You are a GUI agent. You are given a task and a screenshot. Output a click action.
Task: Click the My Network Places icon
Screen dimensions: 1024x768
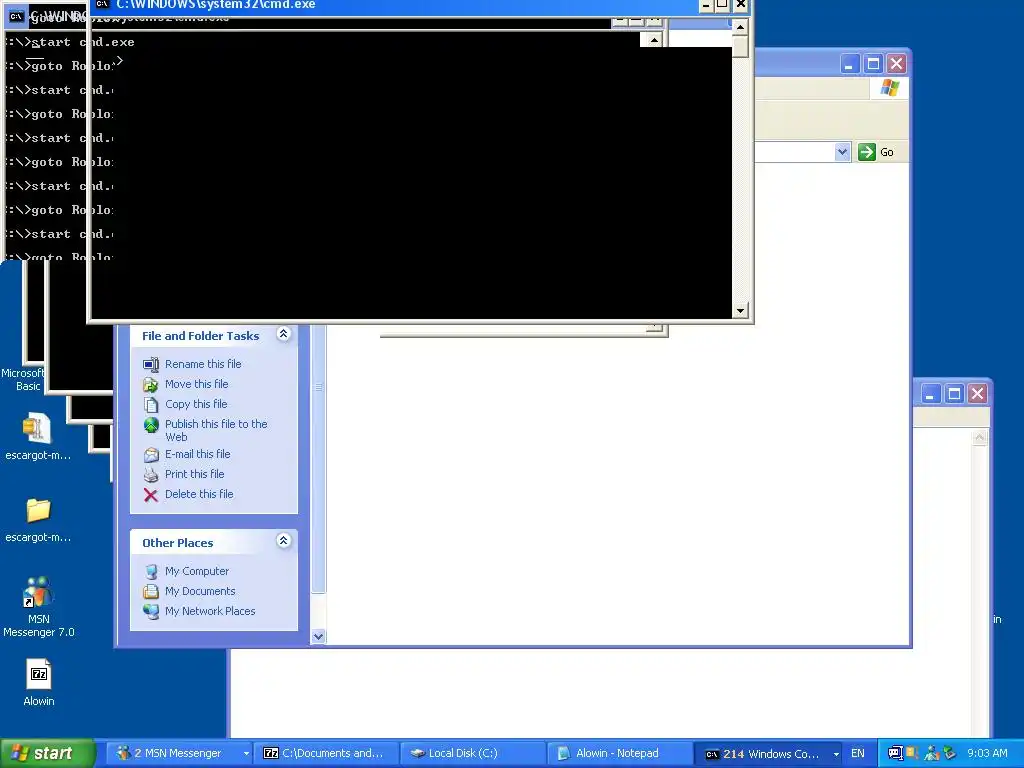(151, 612)
